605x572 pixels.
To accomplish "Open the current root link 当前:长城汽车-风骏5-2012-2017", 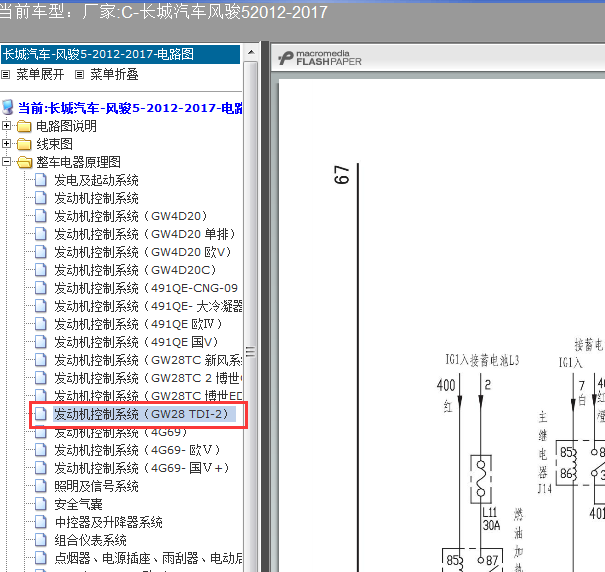I will (x=130, y=108).
